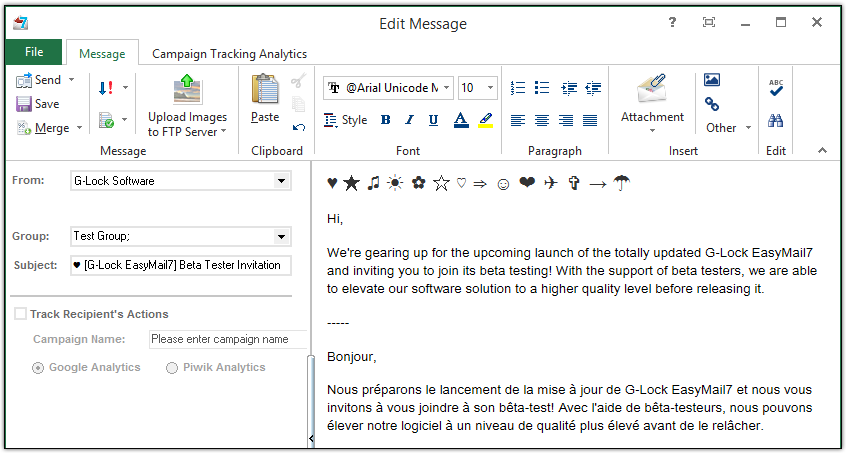Click the Campaign Name input field
This screenshot has height=455, width=848.
point(227,339)
